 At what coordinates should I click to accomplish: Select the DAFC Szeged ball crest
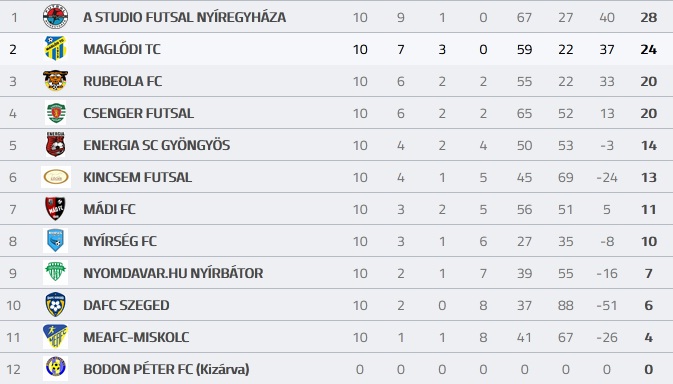55,305
